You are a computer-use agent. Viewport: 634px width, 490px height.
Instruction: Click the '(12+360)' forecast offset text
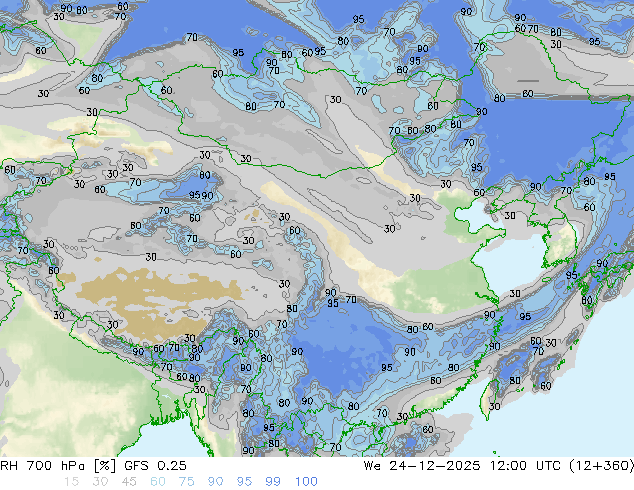[602, 466]
